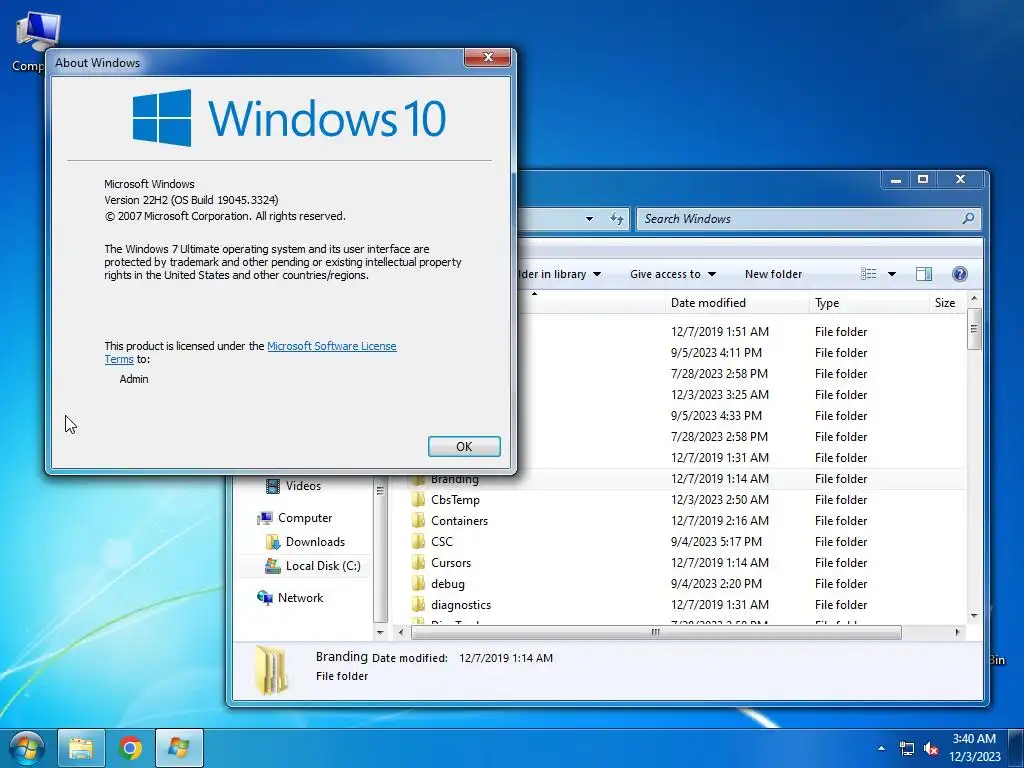The image size is (1024, 768).
Task: Open the view options dropdown arrow
Action: 891,274
